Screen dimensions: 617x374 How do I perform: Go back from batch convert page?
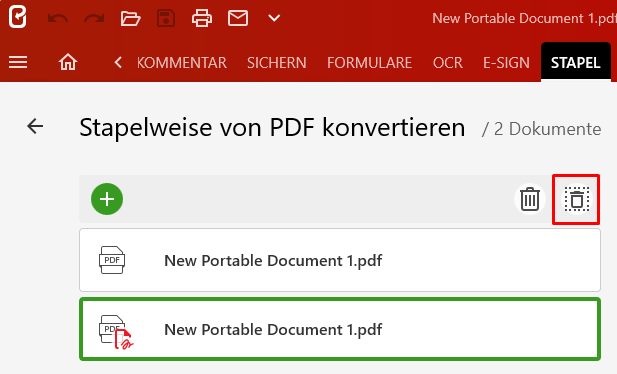[35, 126]
